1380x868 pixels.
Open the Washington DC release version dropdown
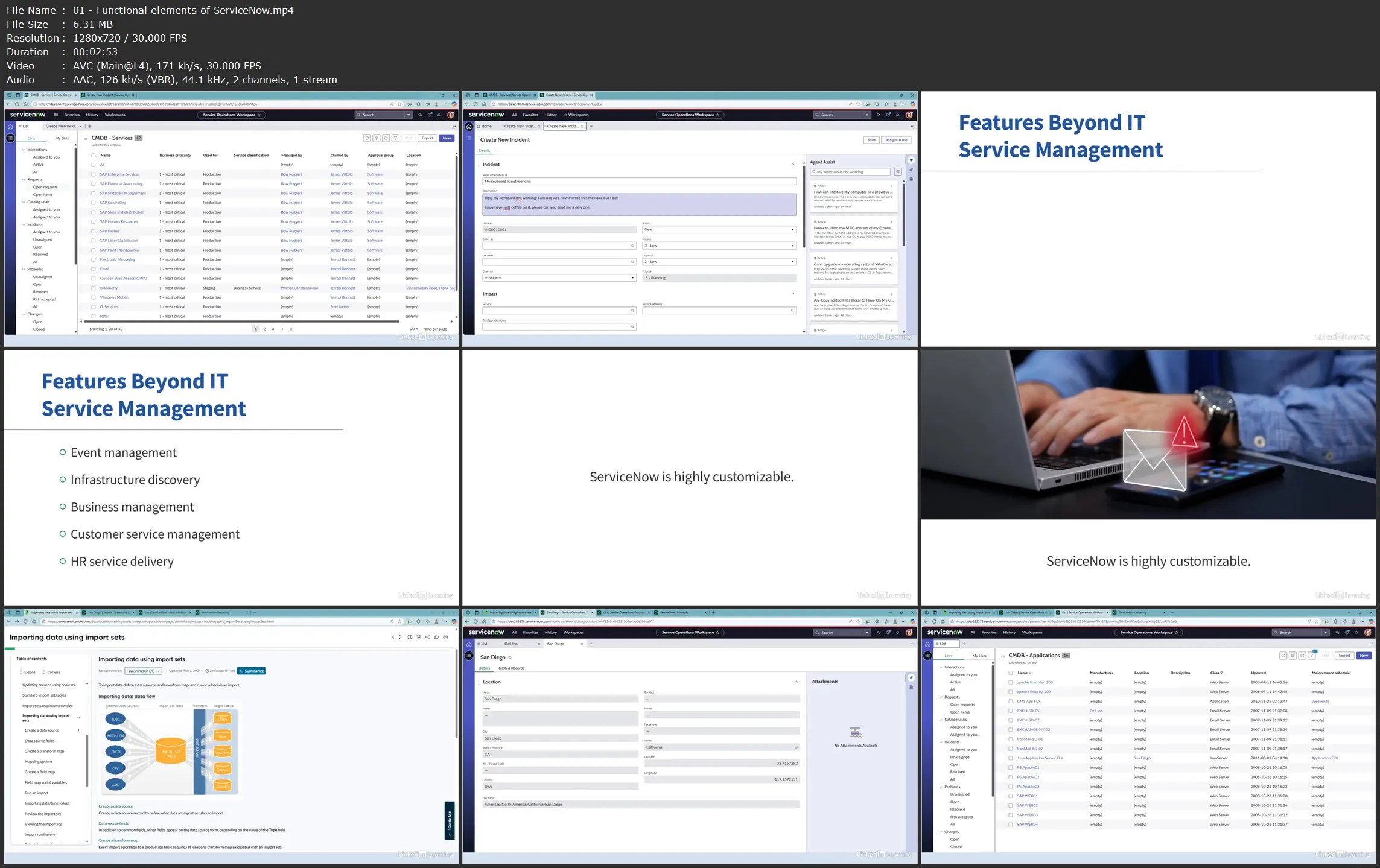tap(144, 671)
